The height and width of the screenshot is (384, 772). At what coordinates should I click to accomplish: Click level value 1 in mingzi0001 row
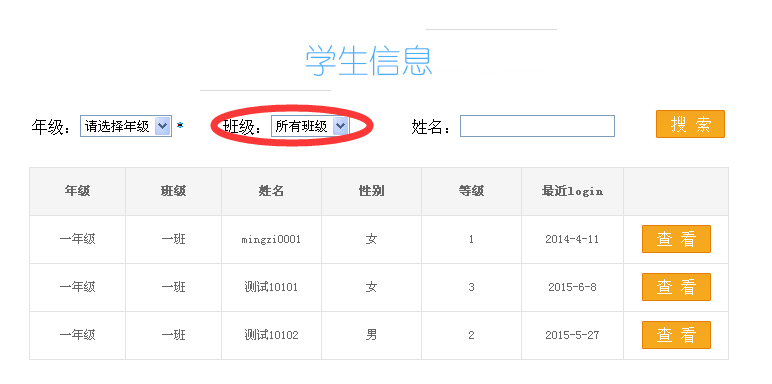[x=471, y=239]
